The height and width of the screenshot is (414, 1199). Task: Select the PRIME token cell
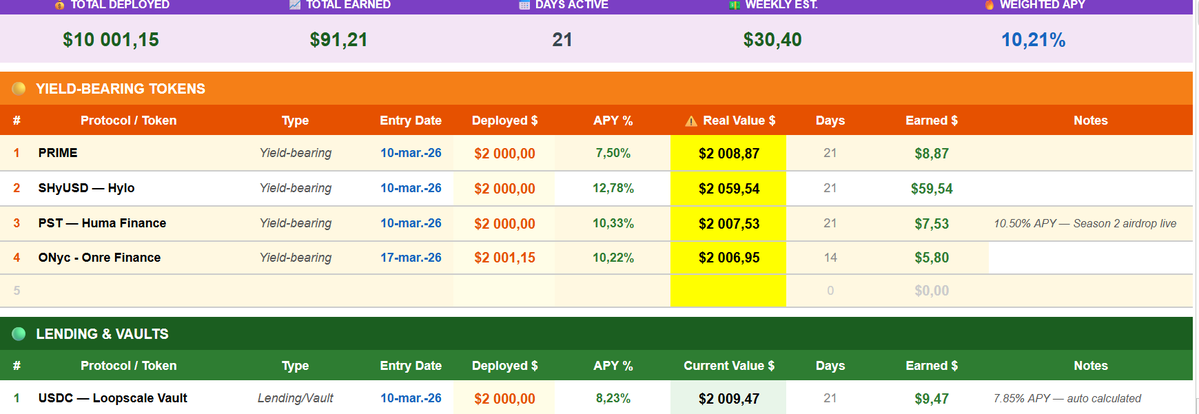[58, 153]
